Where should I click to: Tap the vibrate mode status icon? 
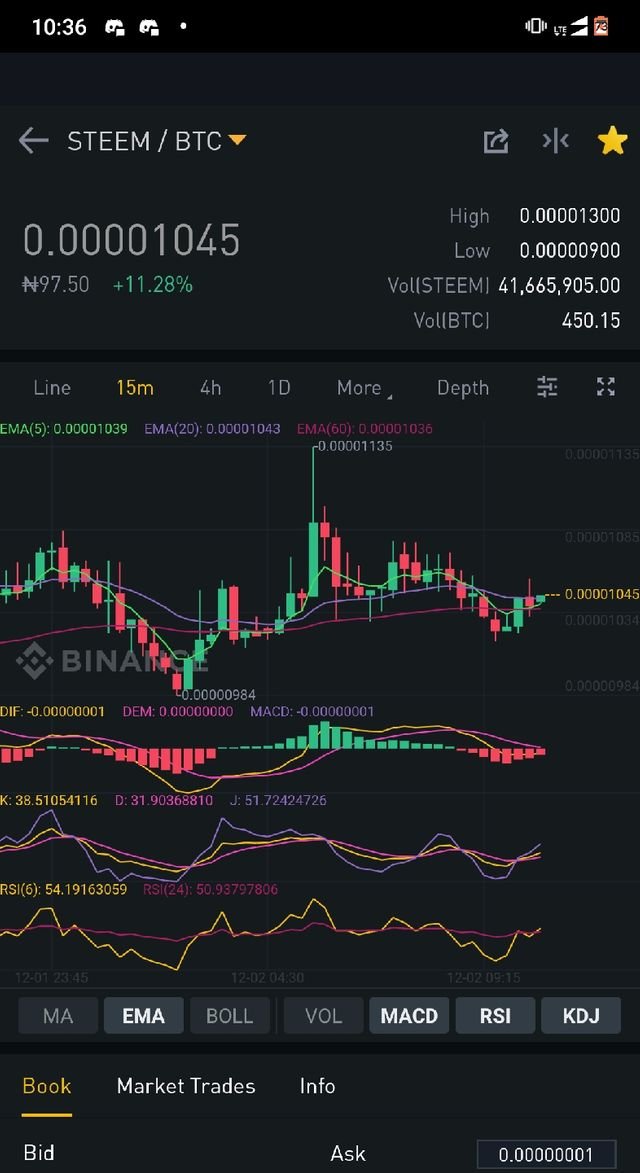pos(535,26)
